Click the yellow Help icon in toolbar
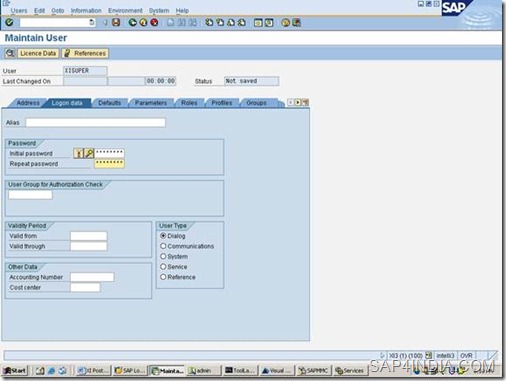Screen dimensions: 506x381 [x=285, y=22]
